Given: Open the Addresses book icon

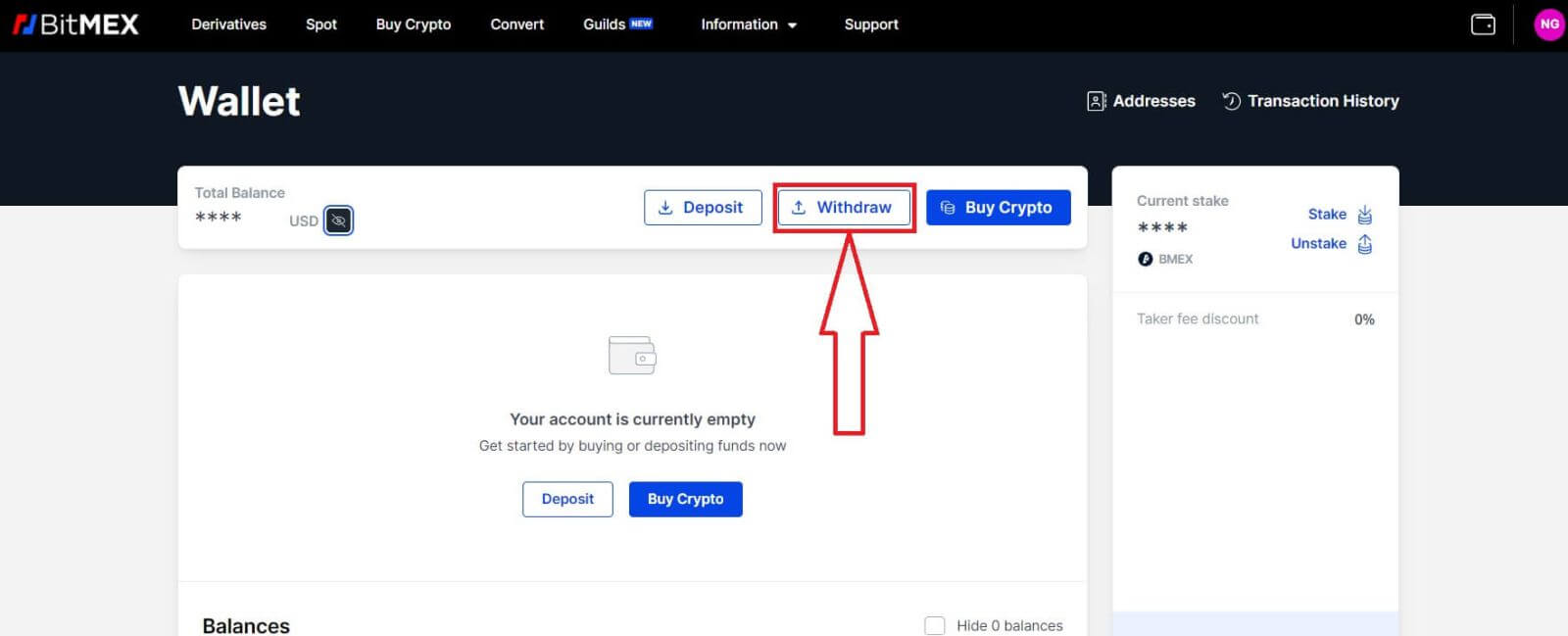Looking at the screenshot, I should point(1097,101).
